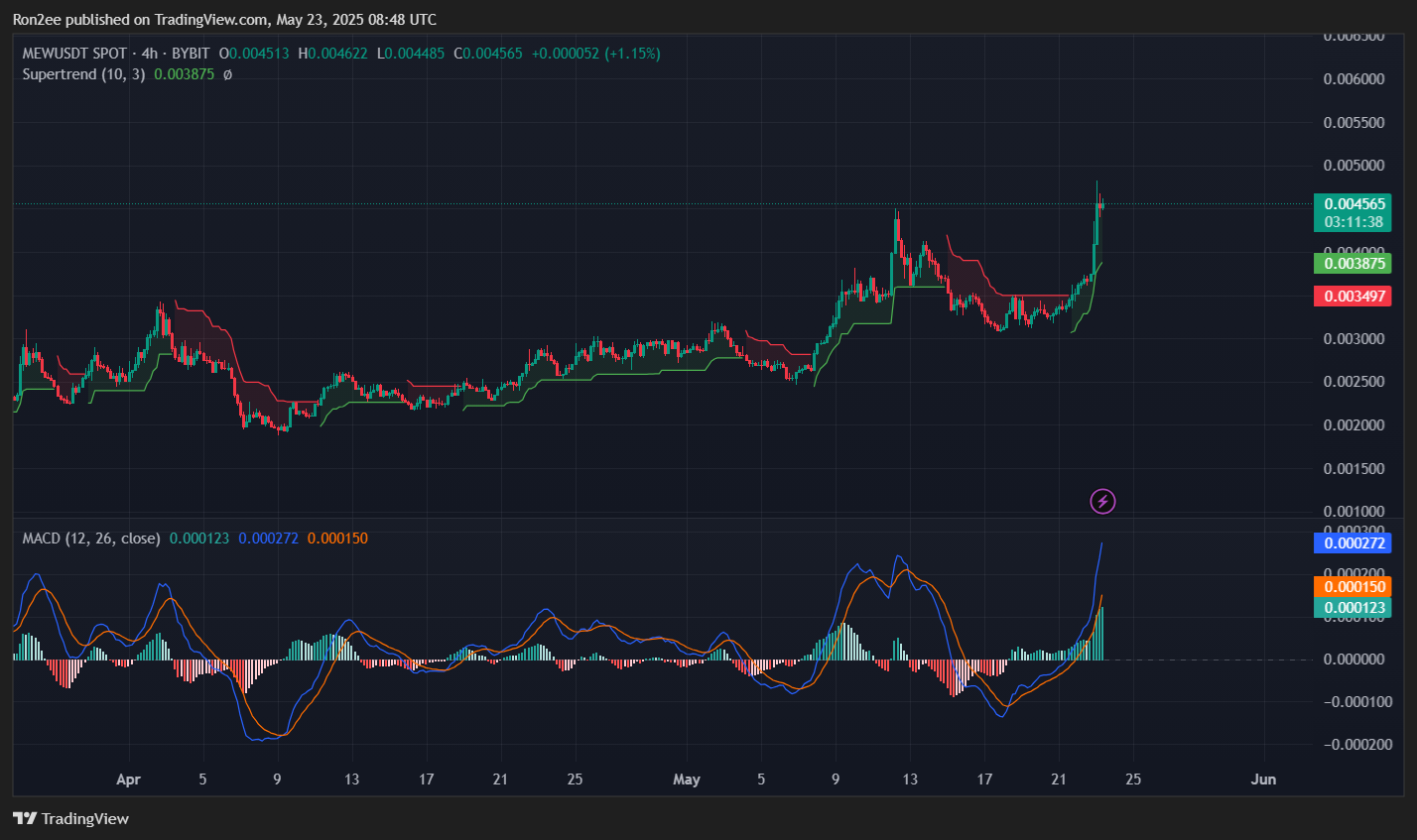Select the teal 0.004565 last price label
The width and height of the screenshot is (1417, 840).
pos(1353,201)
